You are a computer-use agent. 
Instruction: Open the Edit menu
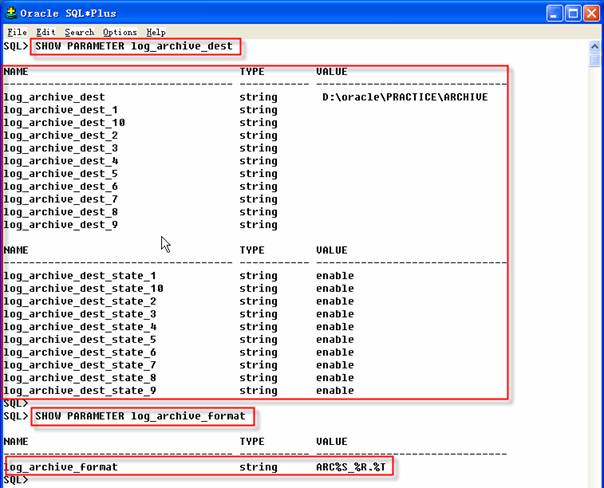[x=46, y=32]
